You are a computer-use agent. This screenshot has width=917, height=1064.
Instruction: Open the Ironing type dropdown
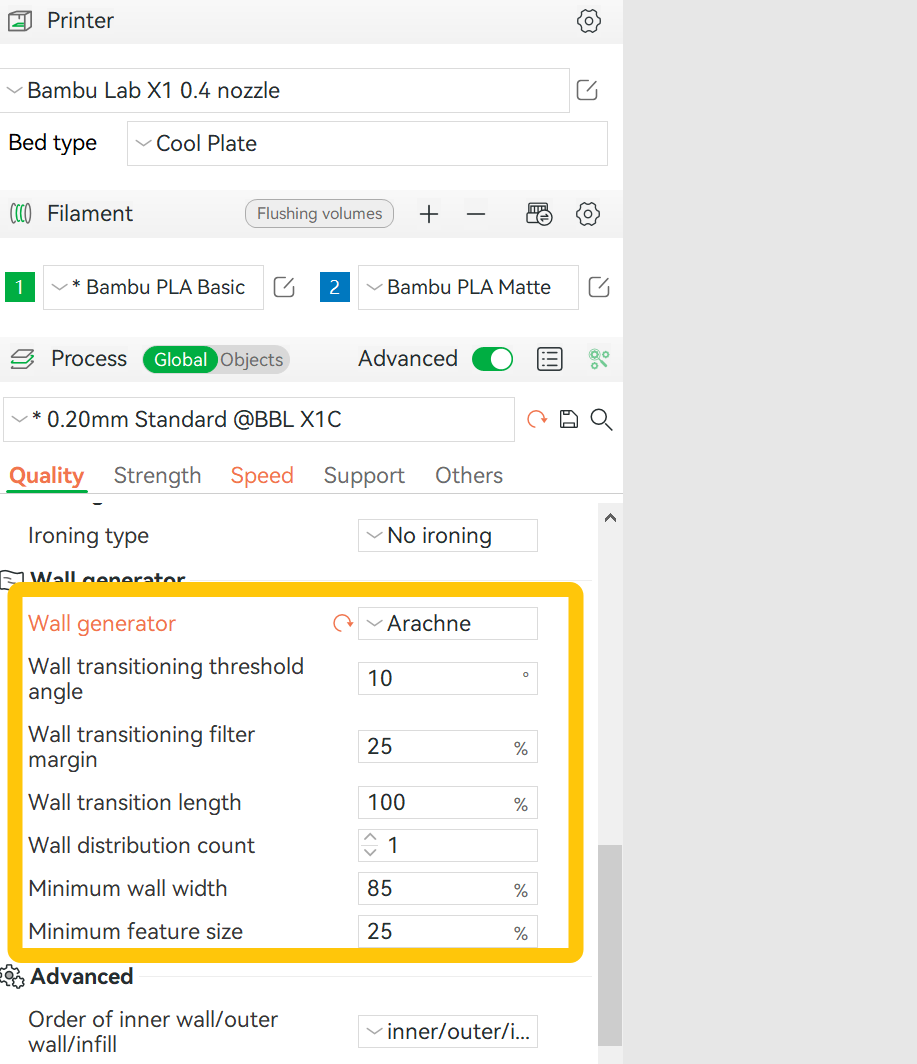point(447,535)
